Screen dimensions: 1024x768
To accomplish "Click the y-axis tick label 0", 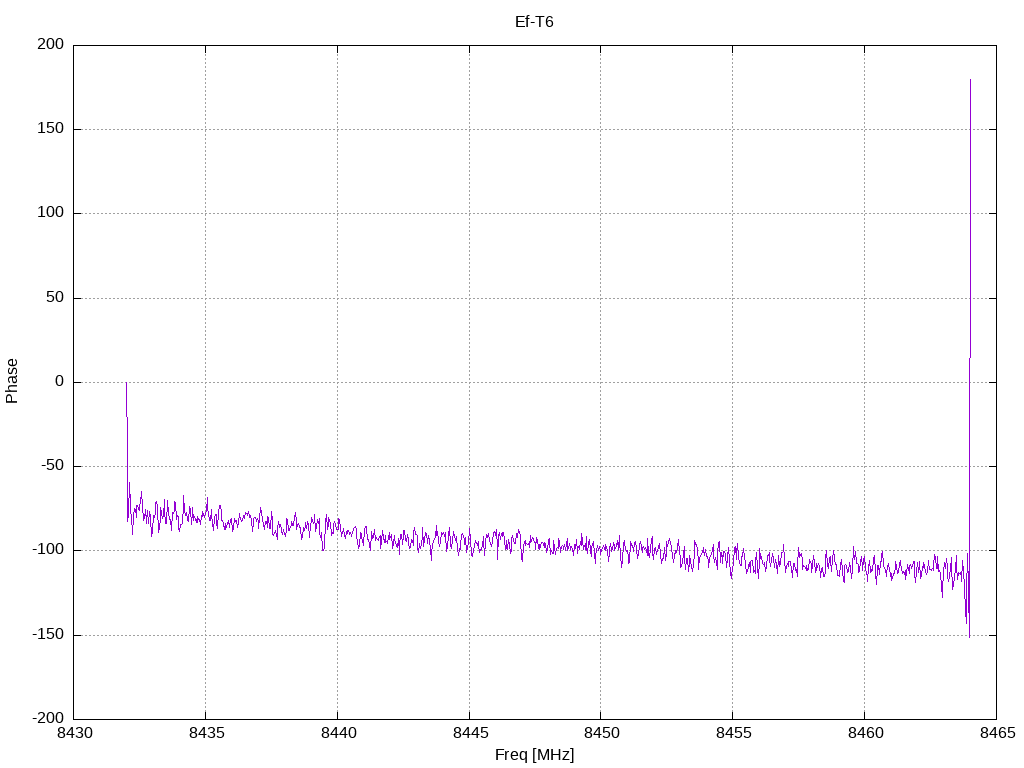I will (x=59, y=381).
